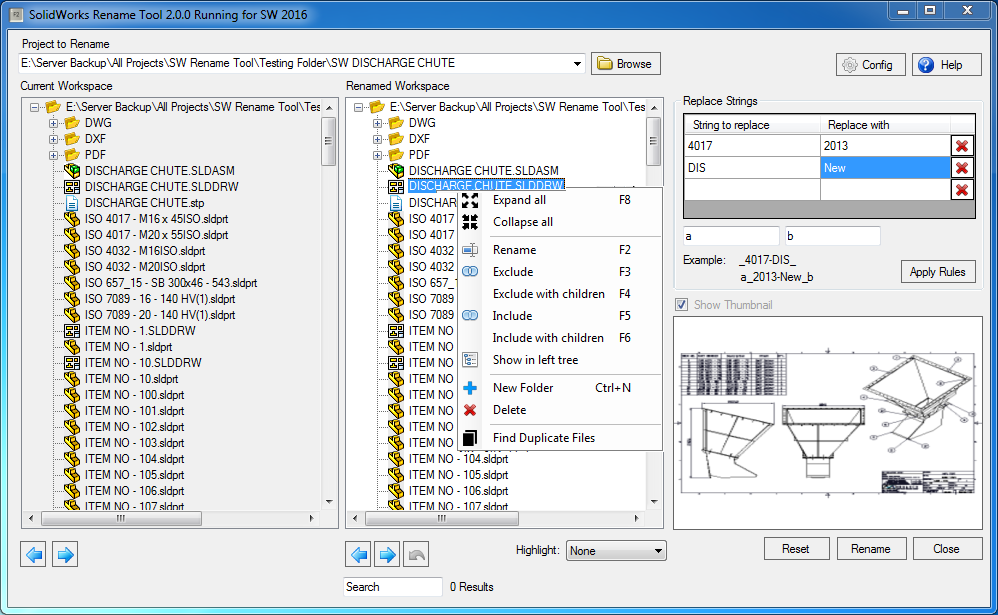The image size is (998, 615).
Task: Click the Current Workspace horizontal scrollbar thumb
Action: [x=121, y=519]
